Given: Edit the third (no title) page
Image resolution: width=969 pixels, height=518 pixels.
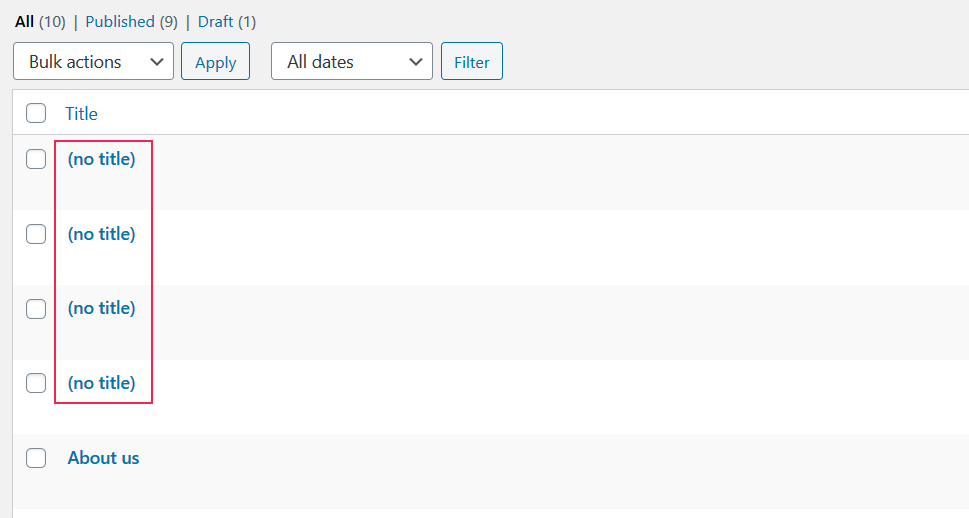Looking at the screenshot, I should point(101,308).
